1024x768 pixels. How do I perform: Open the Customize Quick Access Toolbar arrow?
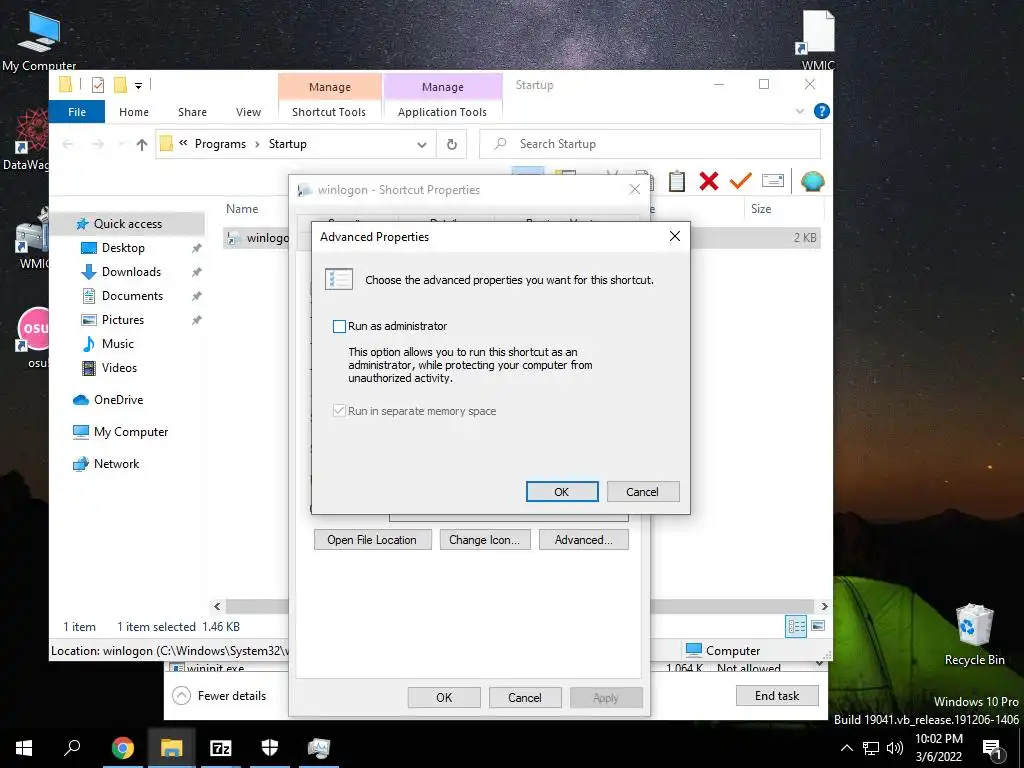[x=138, y=86]
